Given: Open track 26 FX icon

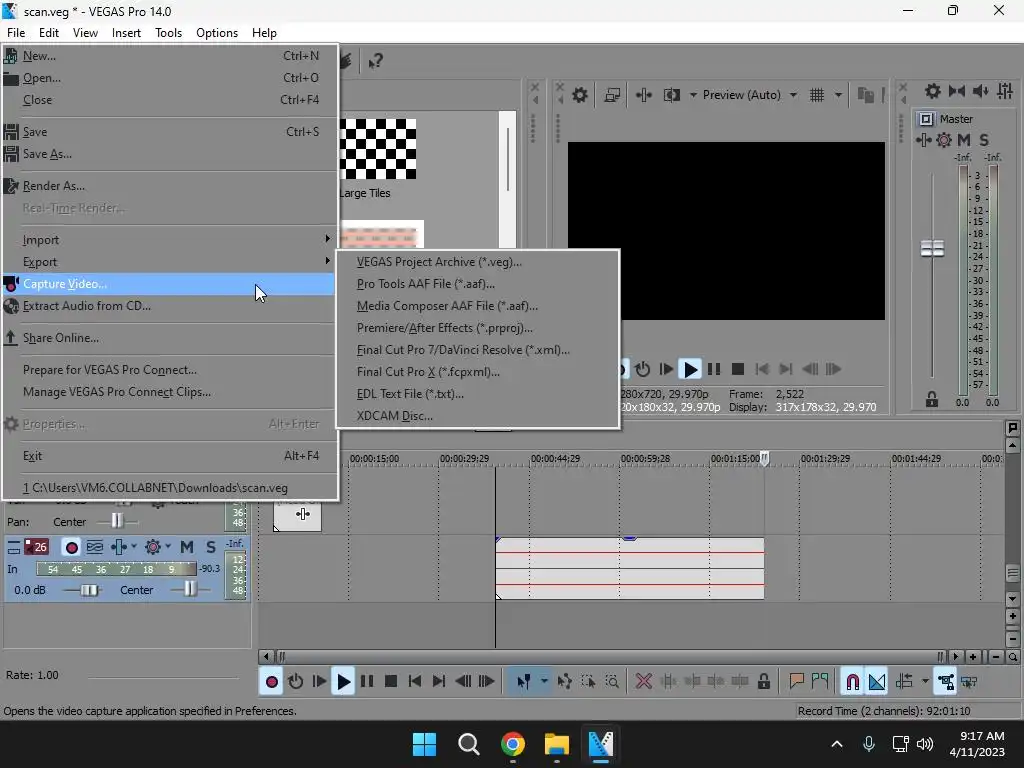Looking at the screenshot, I should click(118, 547).
